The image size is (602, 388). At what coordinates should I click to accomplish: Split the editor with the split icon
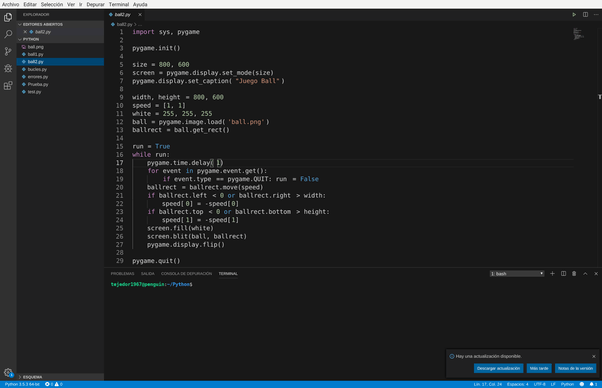click(585, 15)
